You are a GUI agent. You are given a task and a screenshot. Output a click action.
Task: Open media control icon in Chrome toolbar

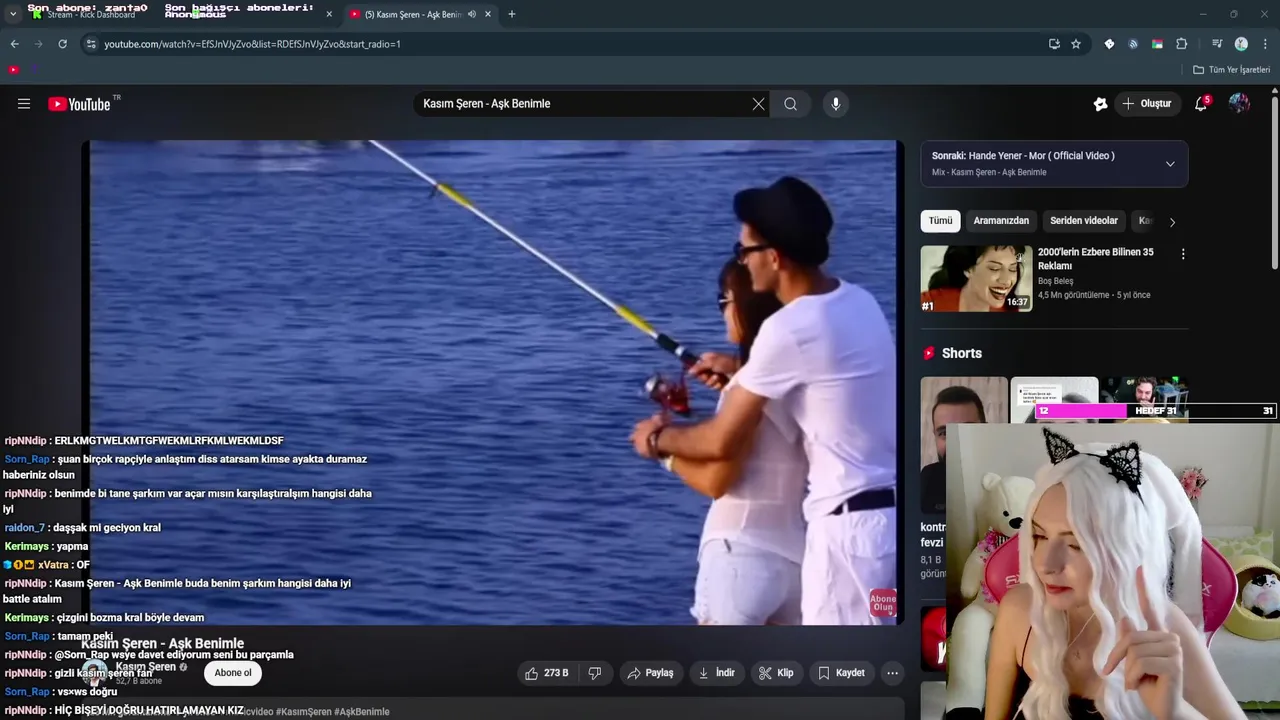click(1217, 44)
